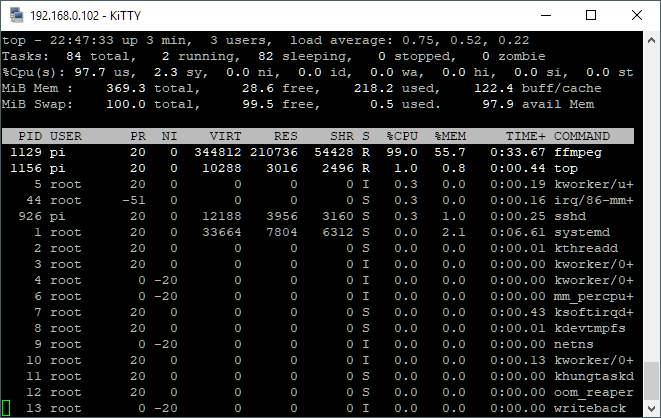Image resolution: width=661 pixels, height=418 pixels.
Task: Click the 22:47:33 time in the header
Action: point(82,40)
